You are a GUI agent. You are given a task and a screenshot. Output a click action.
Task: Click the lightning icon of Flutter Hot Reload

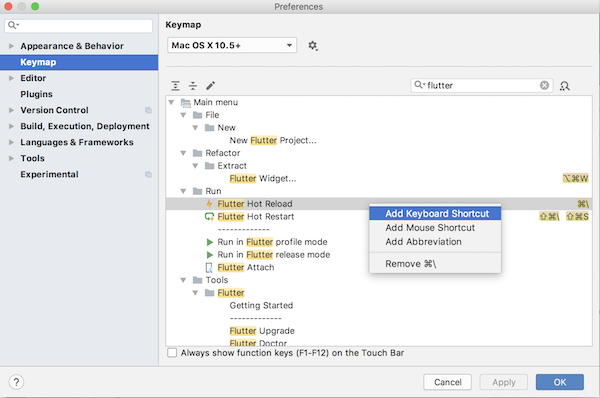(x=209, y=204)
